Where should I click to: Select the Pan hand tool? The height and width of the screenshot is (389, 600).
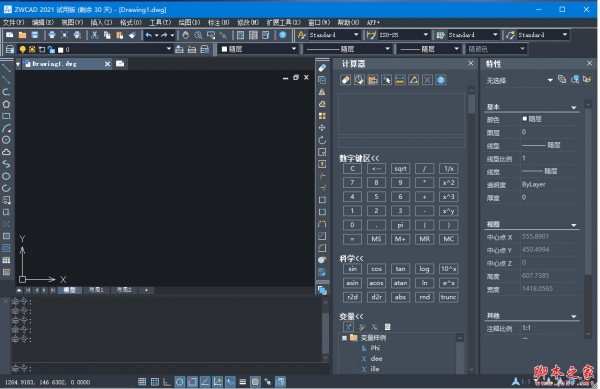pyautogui.click(x=186, y=35)
